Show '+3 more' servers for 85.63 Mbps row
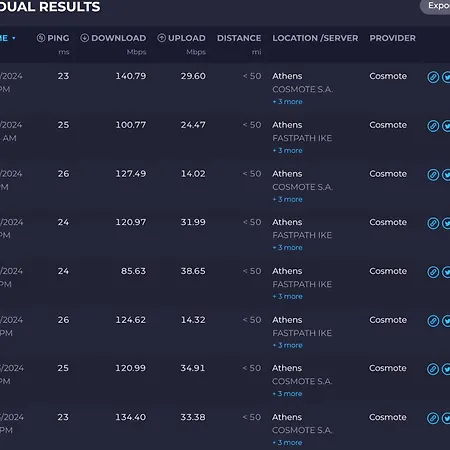 coord(287,296)
